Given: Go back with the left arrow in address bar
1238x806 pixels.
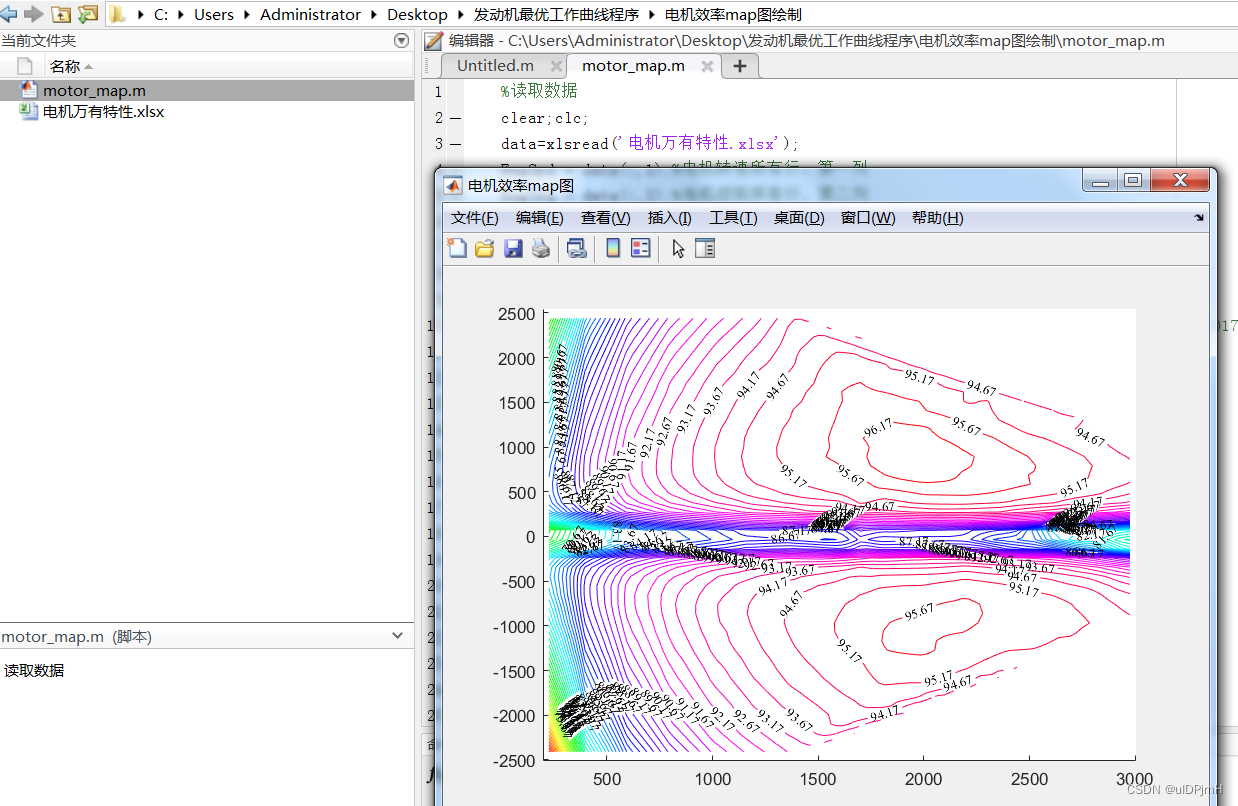Looking at the screenshot, I should pos(9,14).
